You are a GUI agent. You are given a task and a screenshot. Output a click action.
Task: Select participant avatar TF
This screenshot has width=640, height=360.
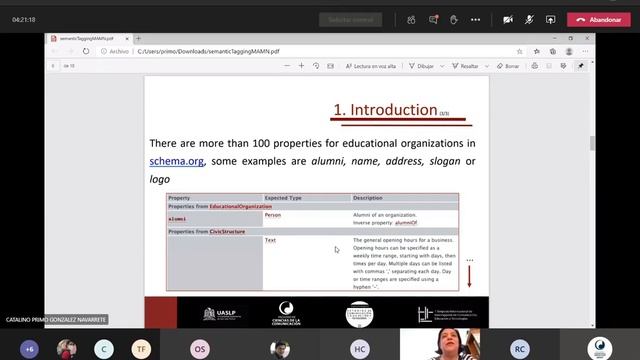click(141, 349)
